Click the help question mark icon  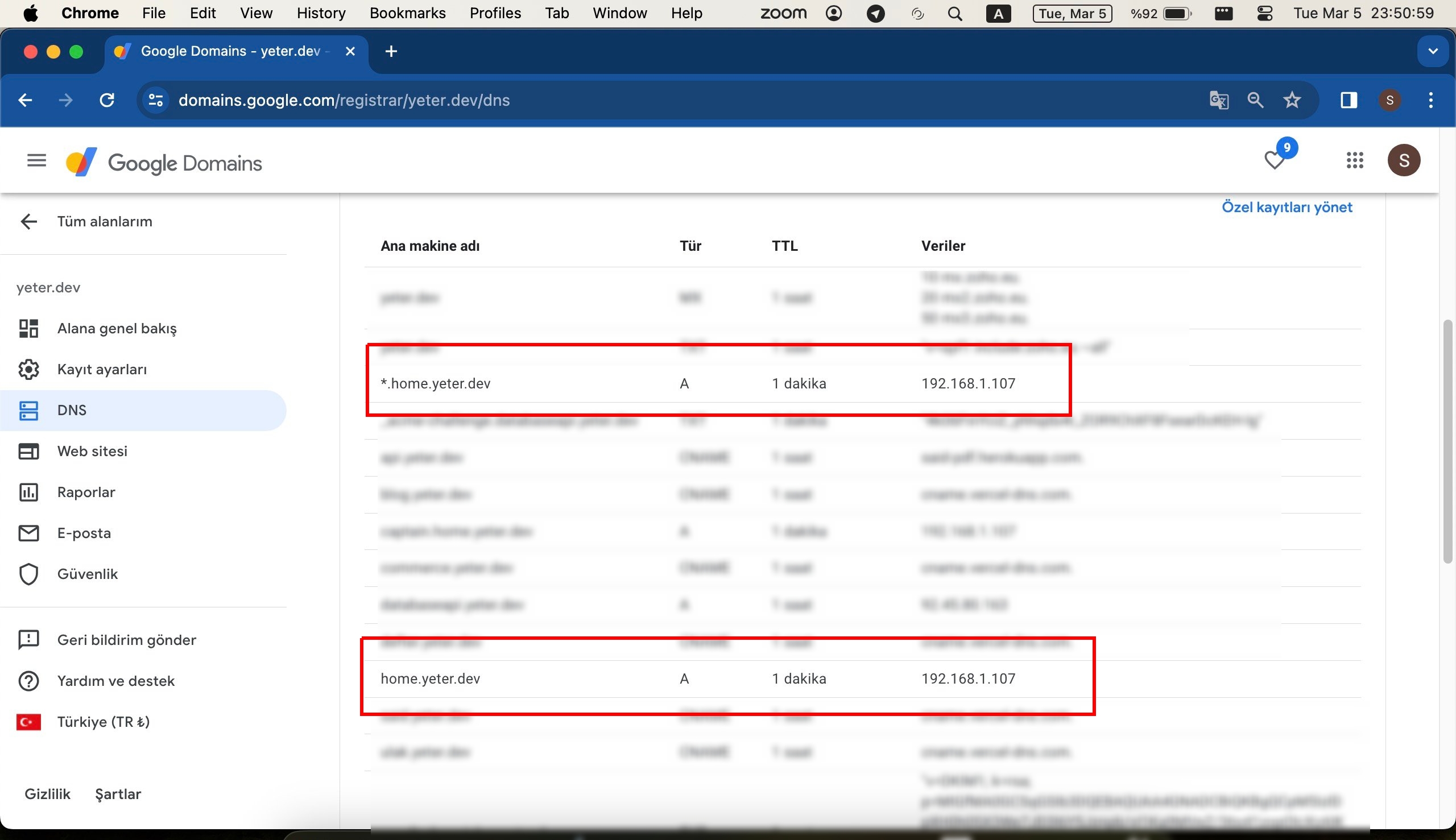point(28,681)
